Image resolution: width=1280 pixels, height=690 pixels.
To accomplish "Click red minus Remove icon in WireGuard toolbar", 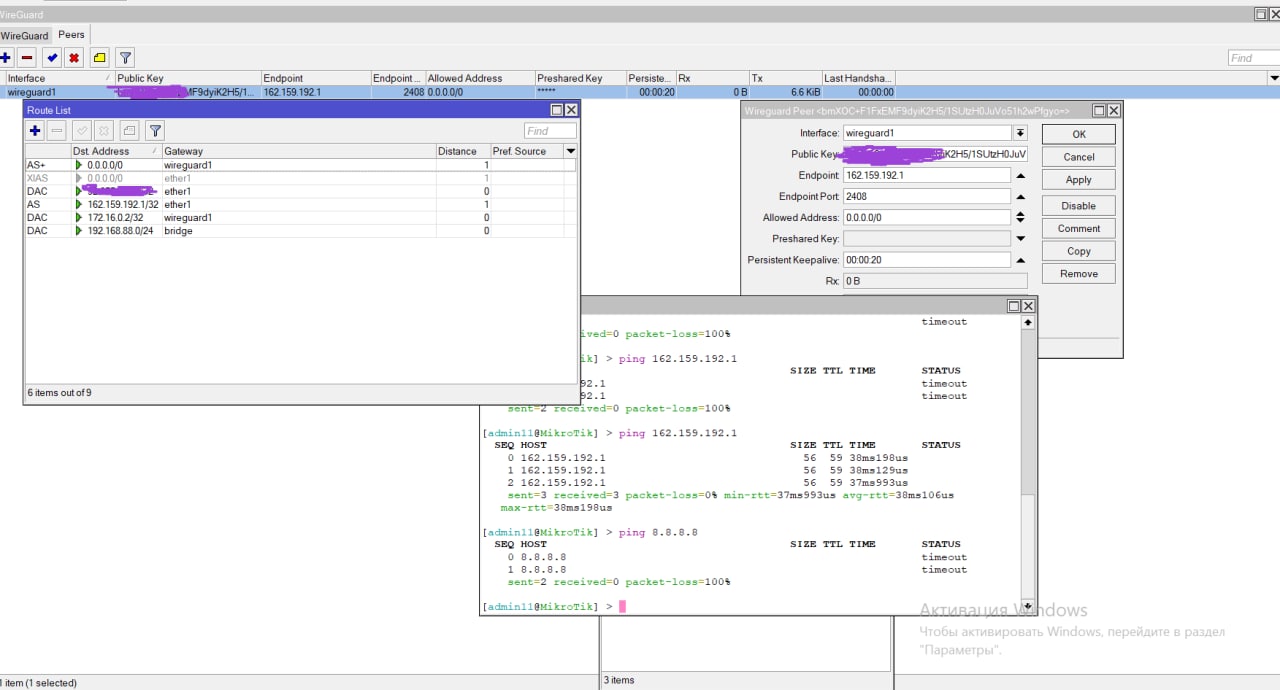I will tap(27, 58).
